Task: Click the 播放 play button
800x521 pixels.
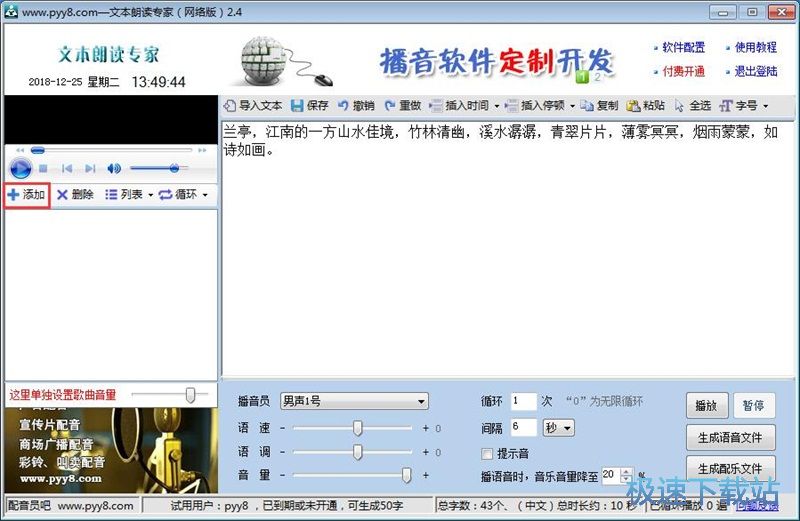Action: pos(707,406)
